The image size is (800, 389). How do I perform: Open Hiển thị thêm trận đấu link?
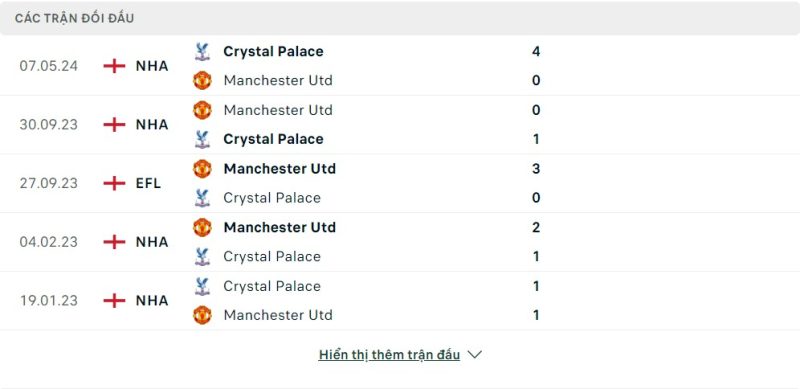pos(389,355)
